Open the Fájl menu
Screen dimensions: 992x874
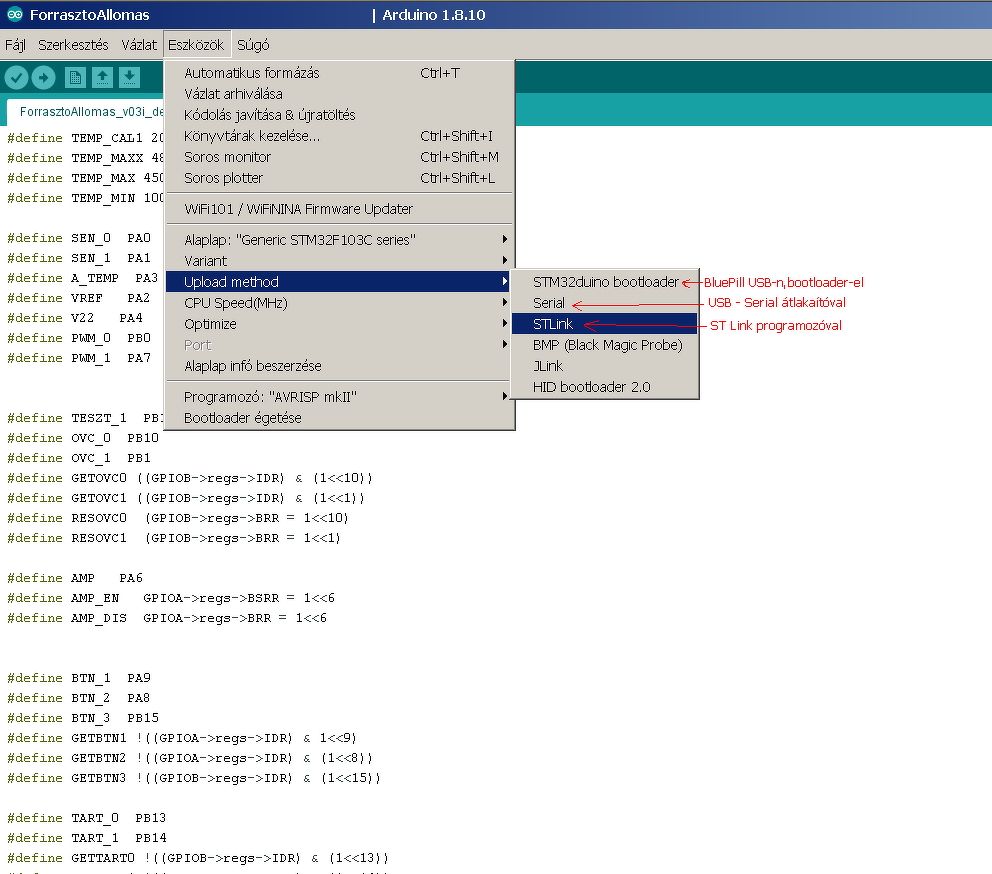[15, 45]
